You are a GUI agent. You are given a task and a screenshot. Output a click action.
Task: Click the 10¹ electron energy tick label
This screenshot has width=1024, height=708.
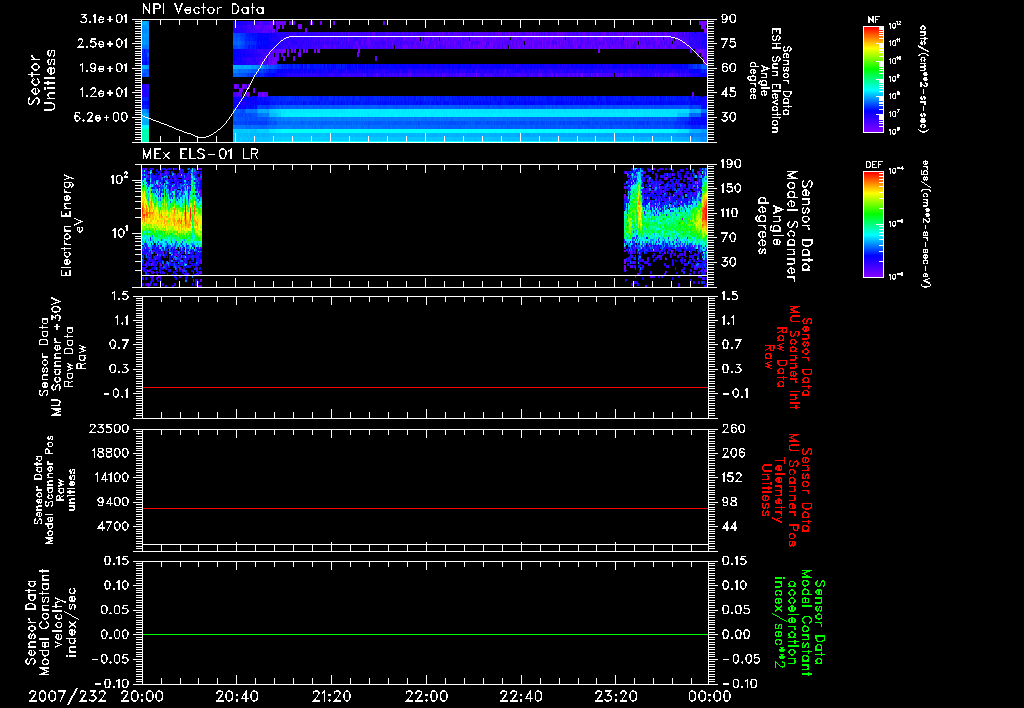pyautogui.click(x=119, y=233)
